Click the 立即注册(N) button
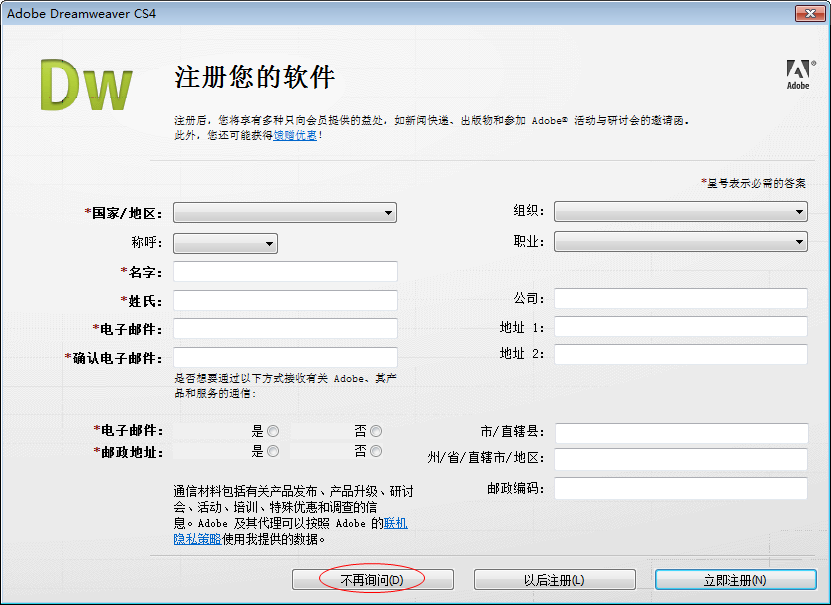The height and width of the screenshot is (605, 831). (735, 580)
